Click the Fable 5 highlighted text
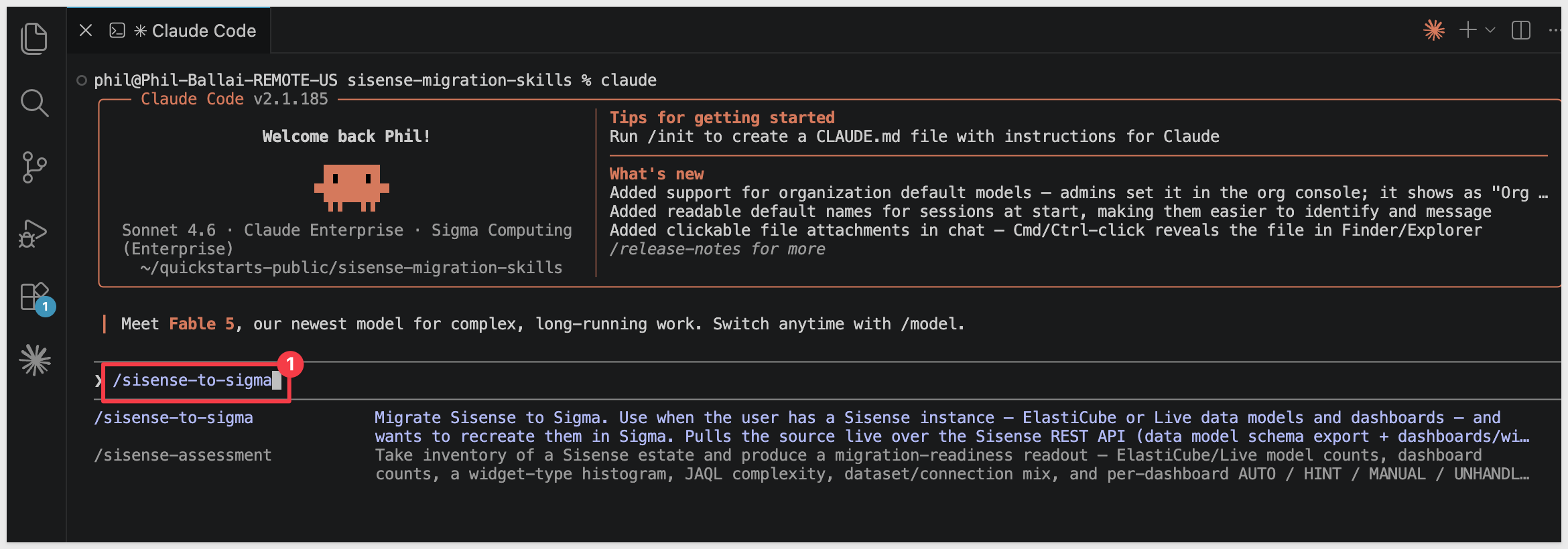The image size is (1568, 549). pos(202,324)
